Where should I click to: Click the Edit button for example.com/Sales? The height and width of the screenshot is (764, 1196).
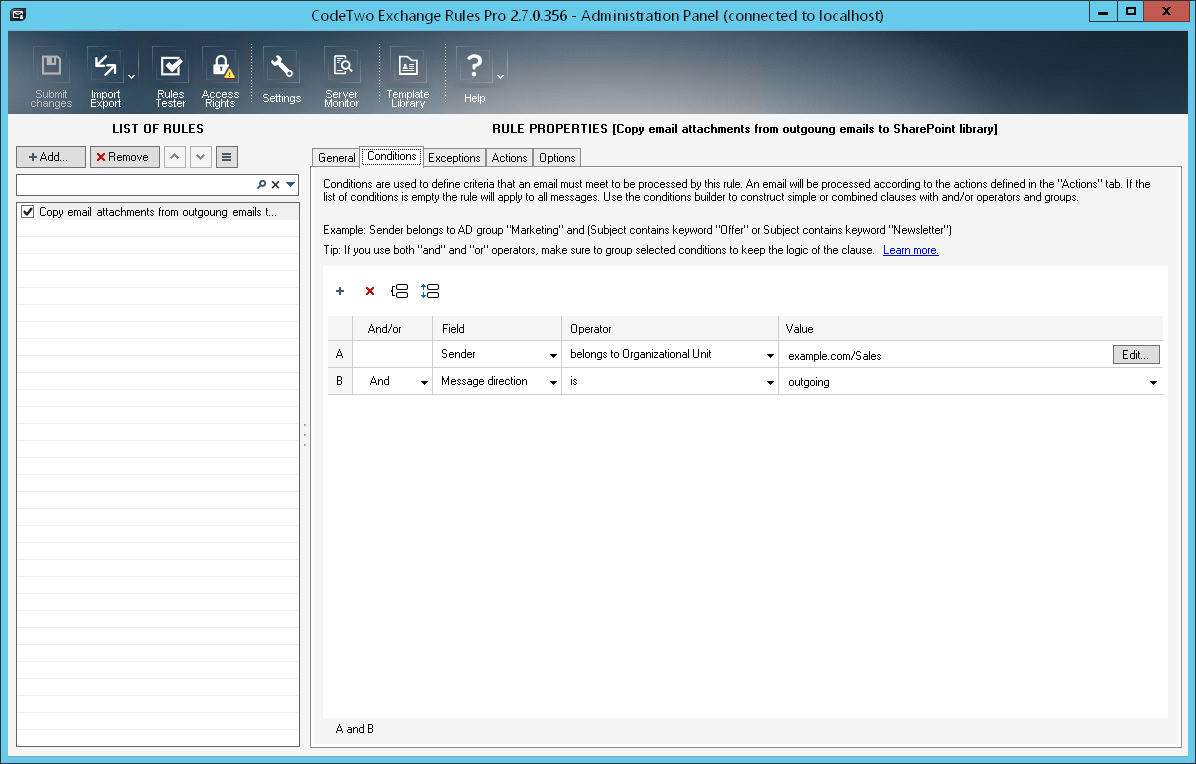1136,355
